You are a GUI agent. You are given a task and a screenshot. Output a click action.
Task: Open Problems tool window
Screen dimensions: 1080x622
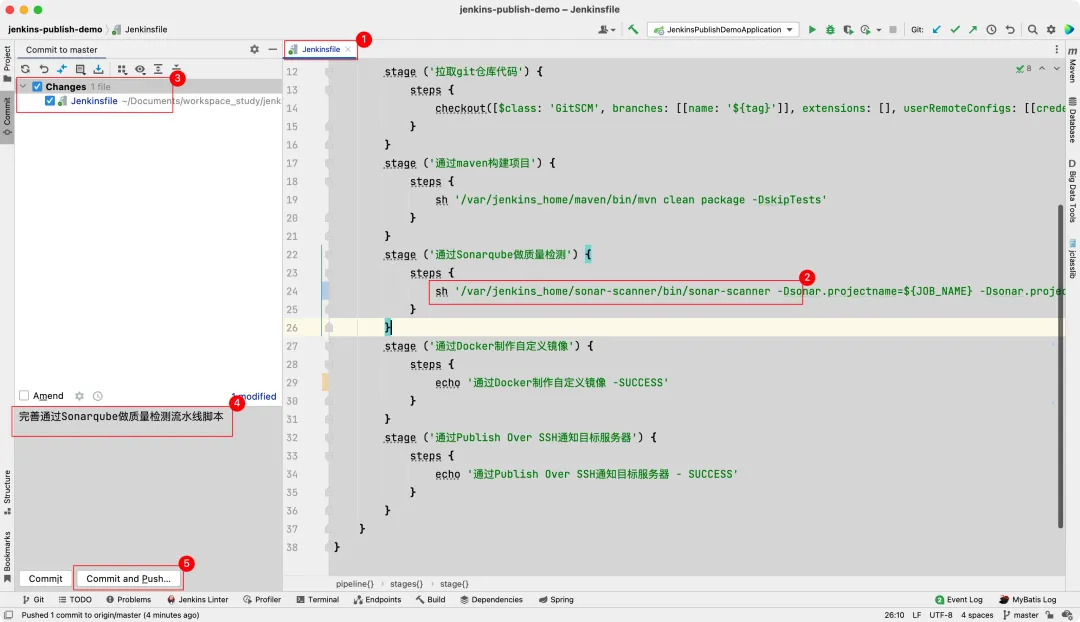point(128,599)
